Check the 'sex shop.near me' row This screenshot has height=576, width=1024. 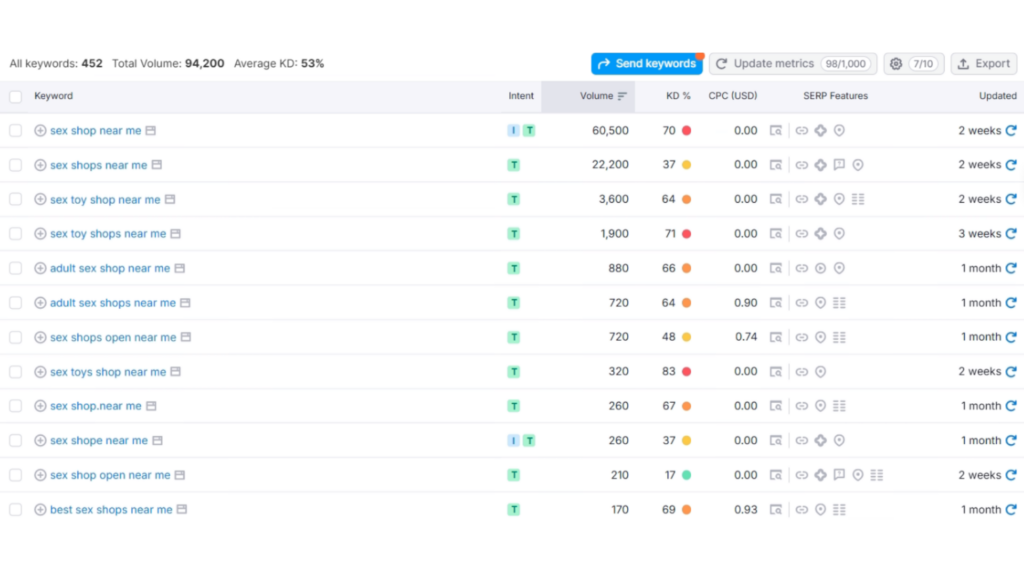[x=16, y=406]
